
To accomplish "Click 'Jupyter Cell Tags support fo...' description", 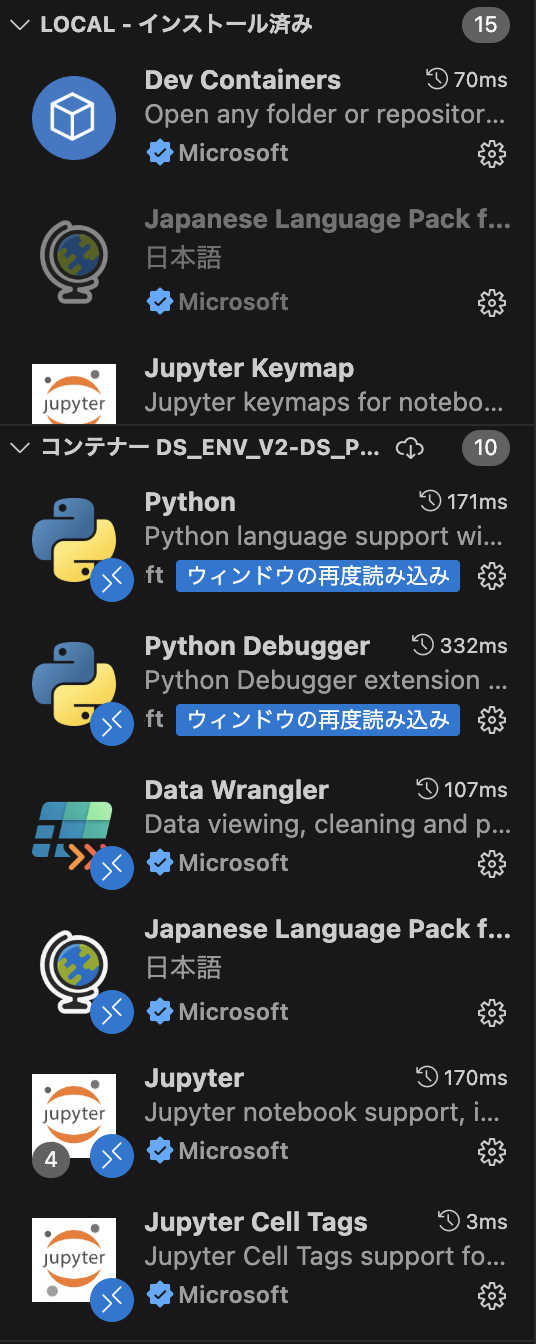I will coord(327,1258).
